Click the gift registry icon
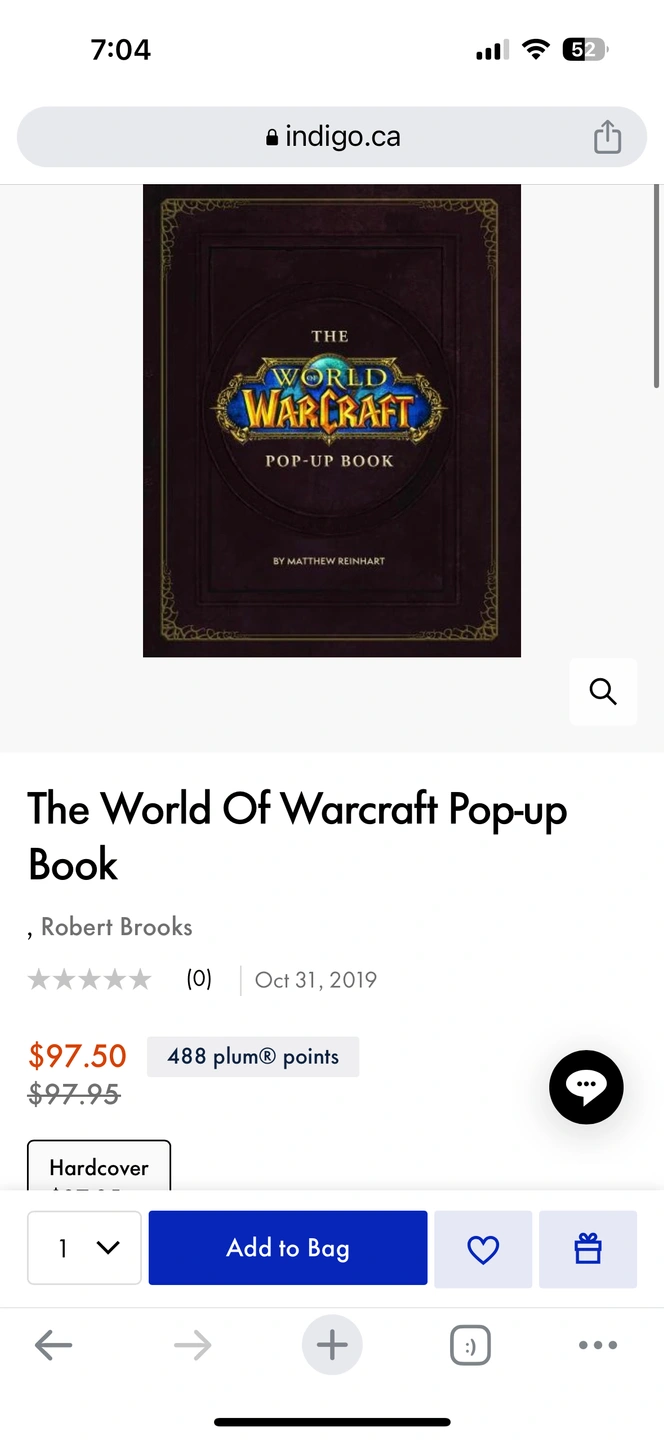The width and height of the screenshot is (664, 1440). point(588,1248)
